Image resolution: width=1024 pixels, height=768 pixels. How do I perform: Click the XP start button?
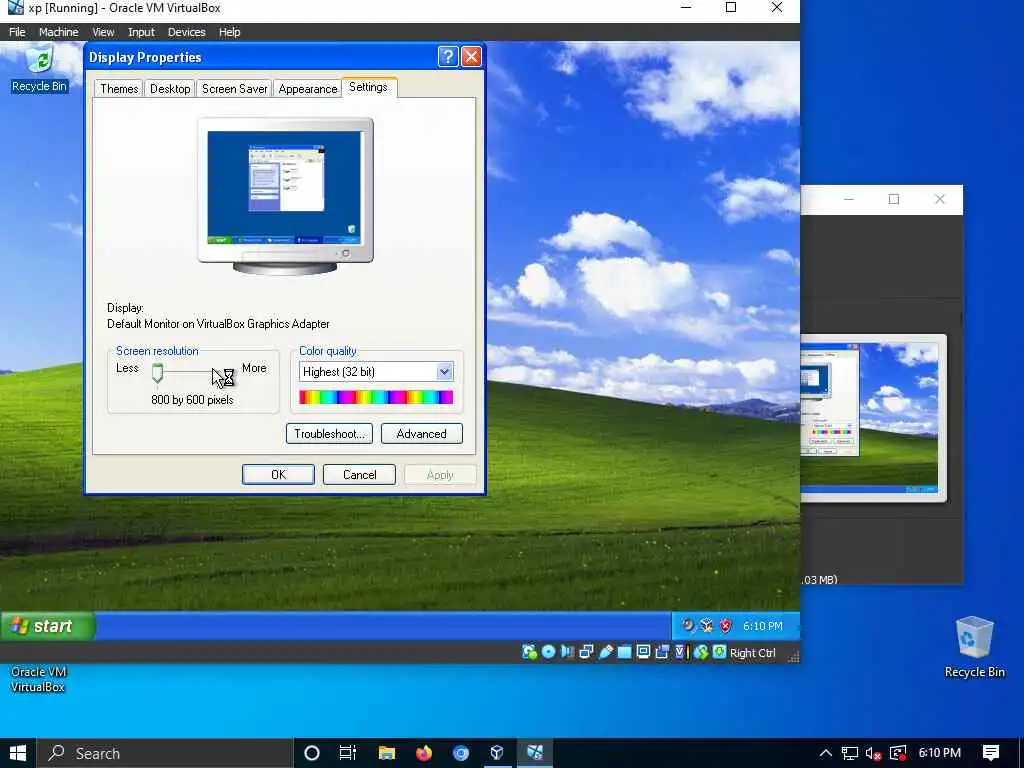click(47, 626)
